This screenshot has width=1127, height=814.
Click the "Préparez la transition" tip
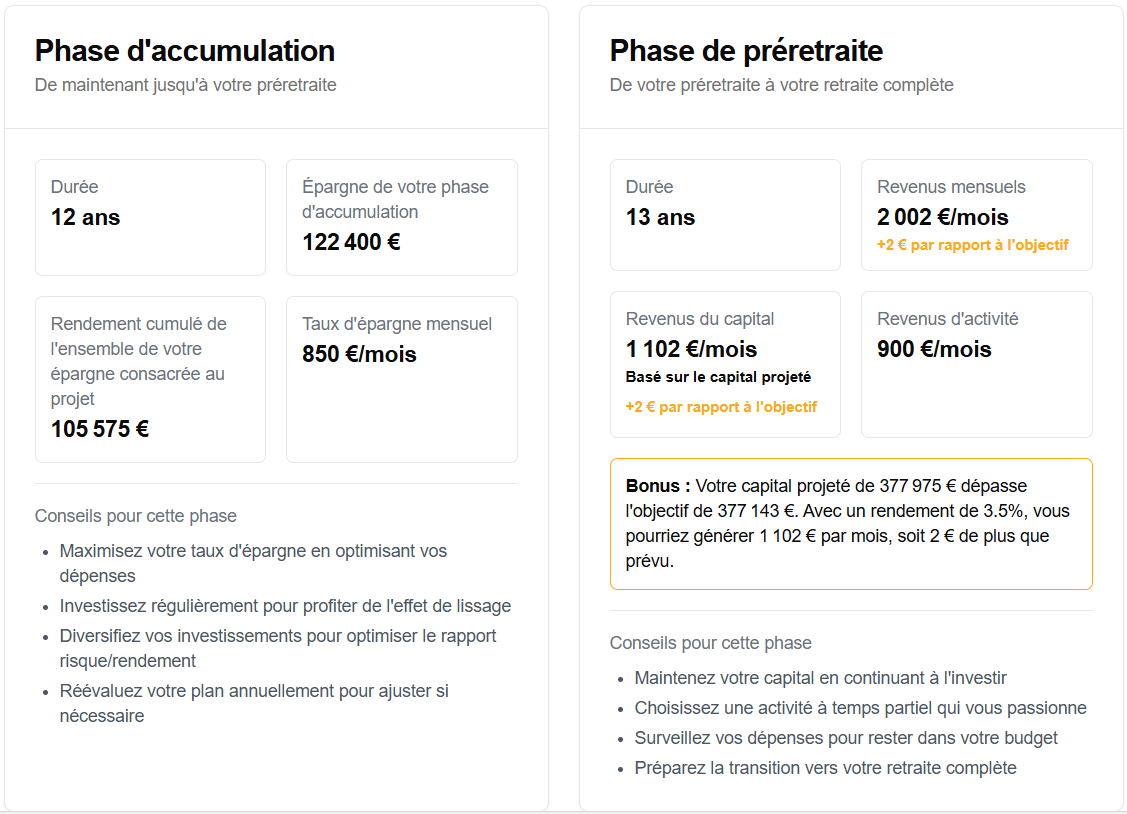tap(825, 768)
